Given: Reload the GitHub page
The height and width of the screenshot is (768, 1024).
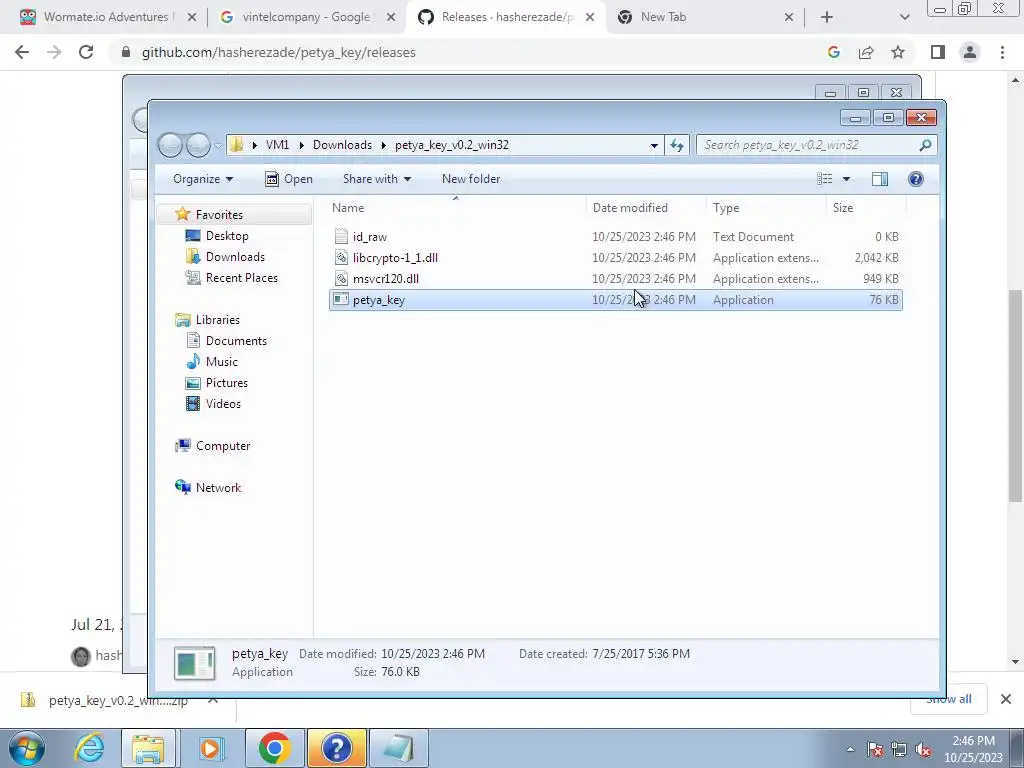Looking at the screenshot, I should [86, 52].
